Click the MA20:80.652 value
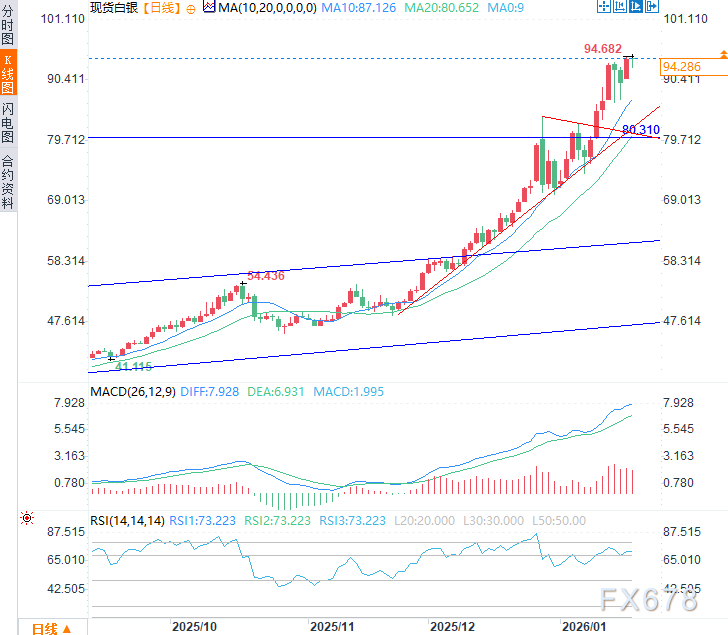This screenshot has height=635, width=728. pos(442,8)
